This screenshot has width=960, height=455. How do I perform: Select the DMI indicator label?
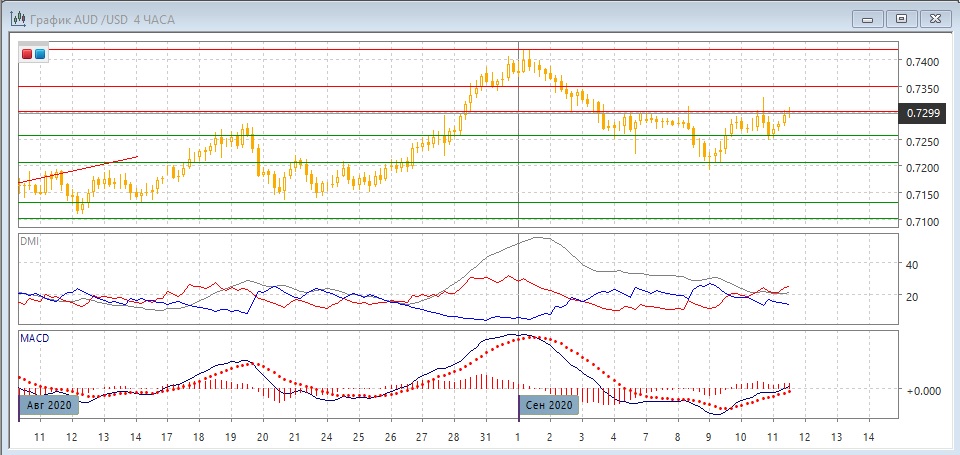coord(30,241)
